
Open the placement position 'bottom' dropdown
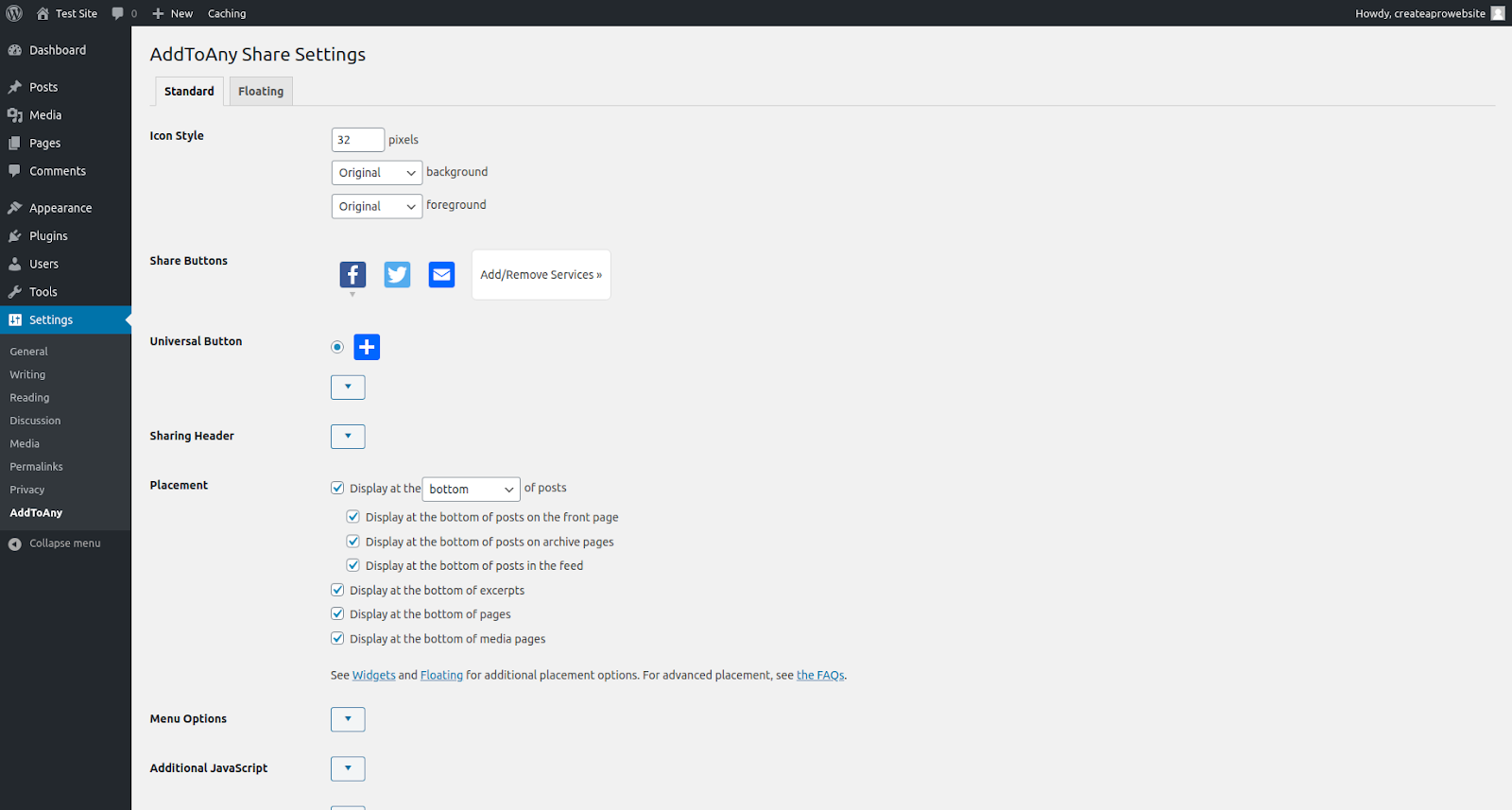coord(471,489)
